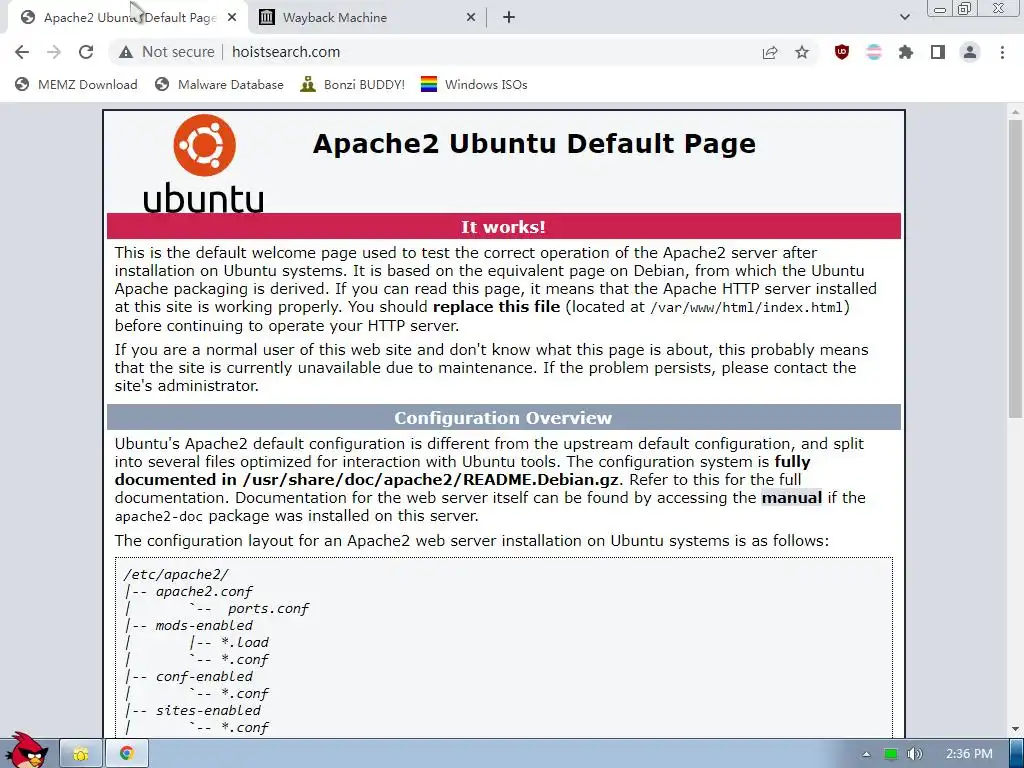Click the apache2.conf tree entry

(204, 592)
